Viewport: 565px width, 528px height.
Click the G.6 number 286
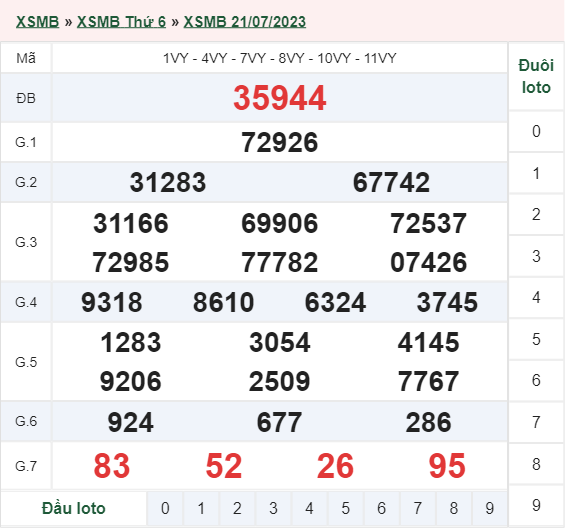[x=428, y=422]
